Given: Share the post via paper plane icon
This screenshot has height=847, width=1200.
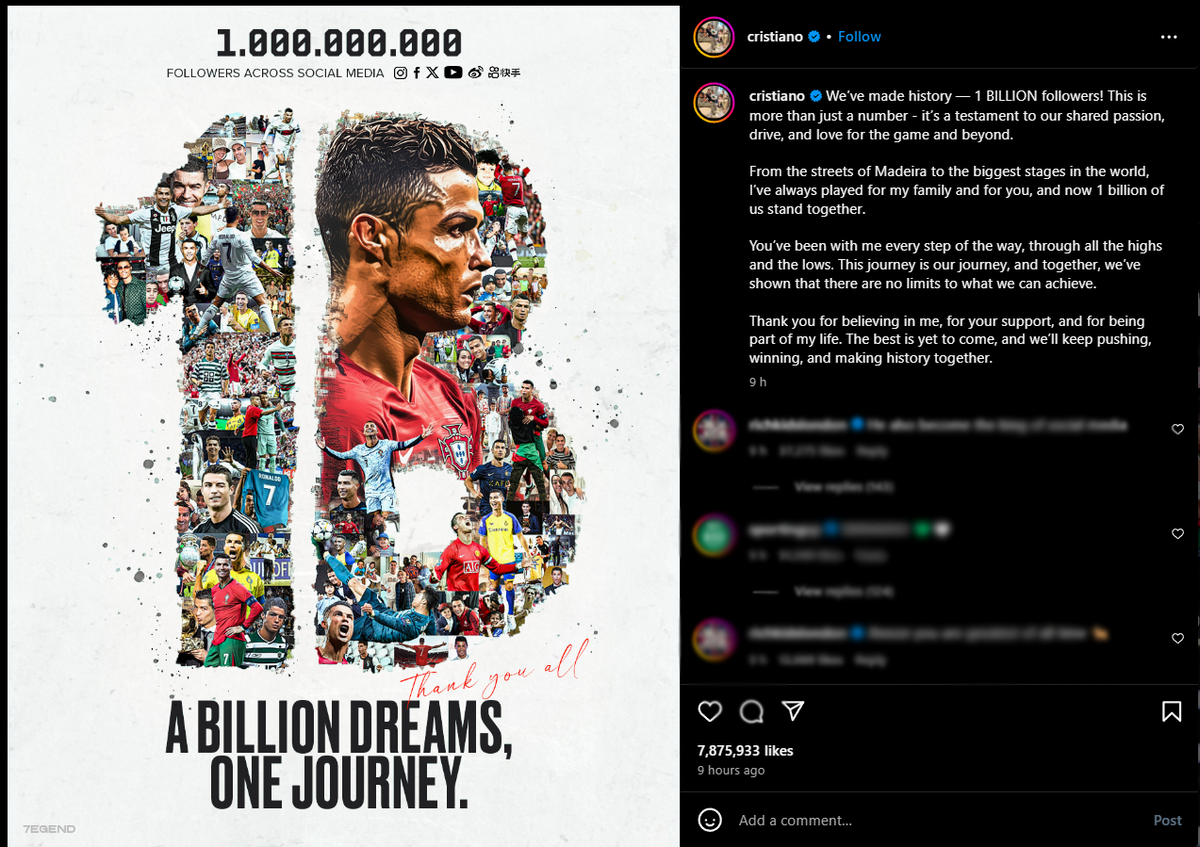Looking at the screenshot, I should coord(793,711).
